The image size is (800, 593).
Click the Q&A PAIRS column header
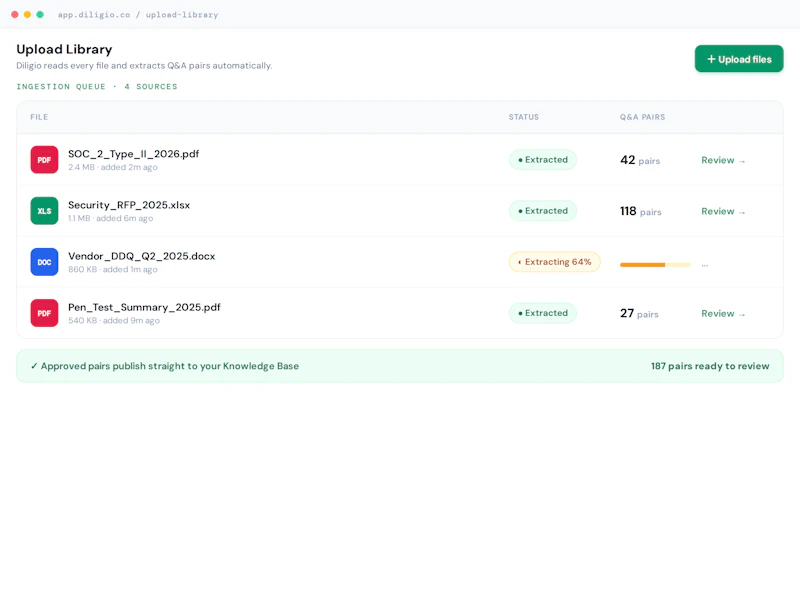tap(642, 117)
